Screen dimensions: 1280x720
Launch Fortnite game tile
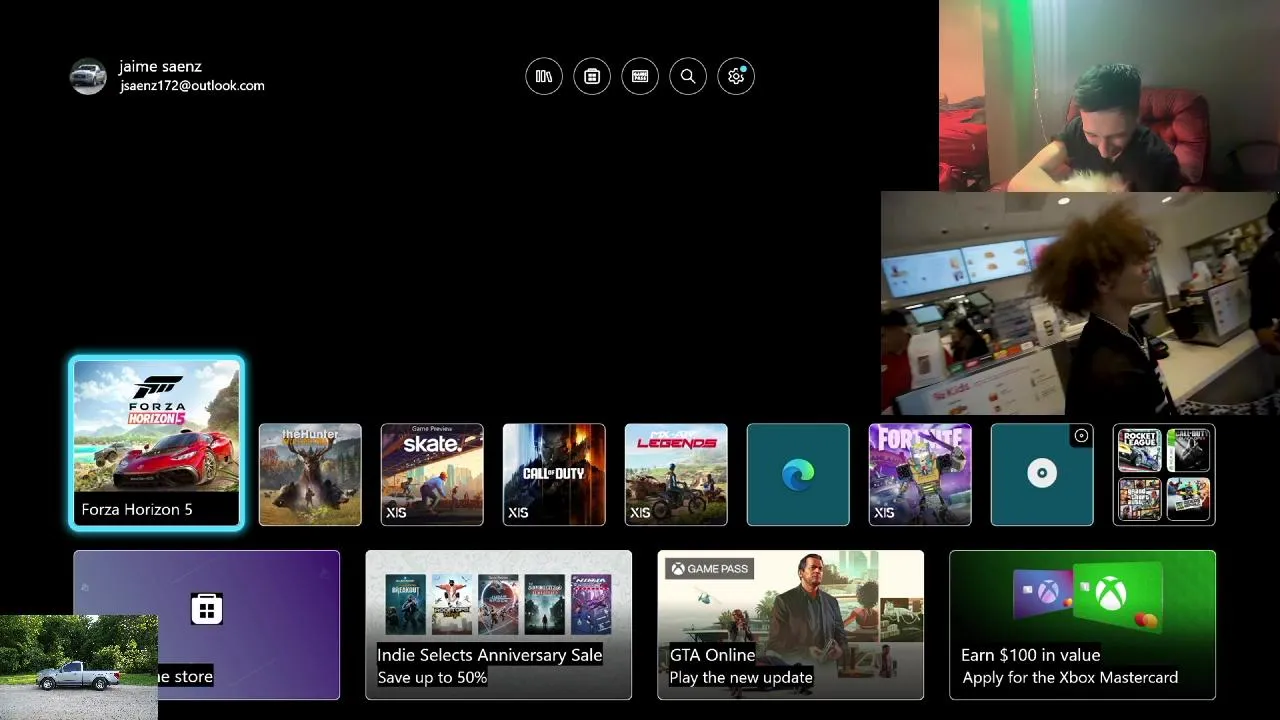point(920,475)
